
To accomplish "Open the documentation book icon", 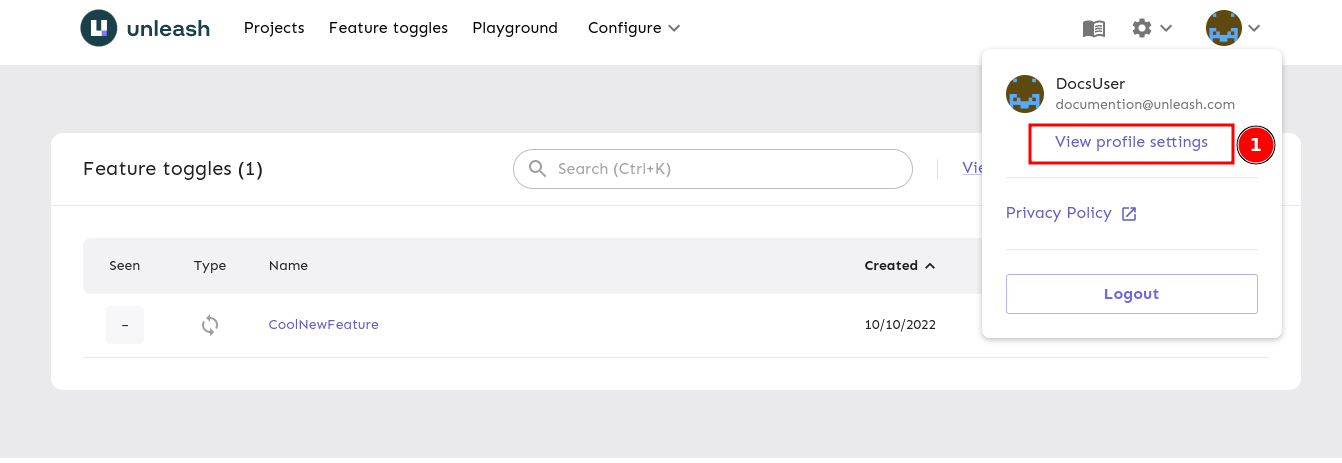I will (x=1094, y=28).
